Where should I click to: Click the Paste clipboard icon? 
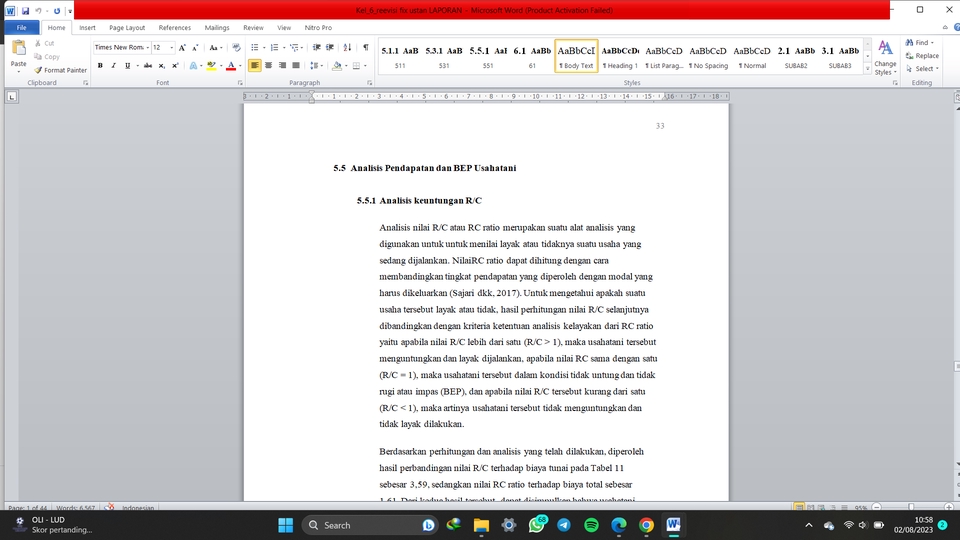pos(18,48)
